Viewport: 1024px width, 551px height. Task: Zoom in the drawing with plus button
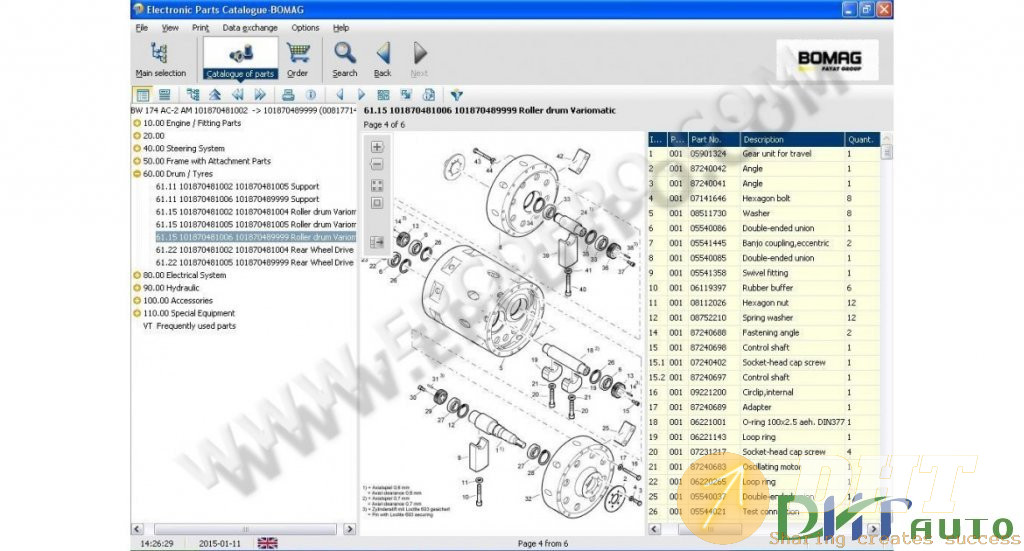[x=377, y=147]
